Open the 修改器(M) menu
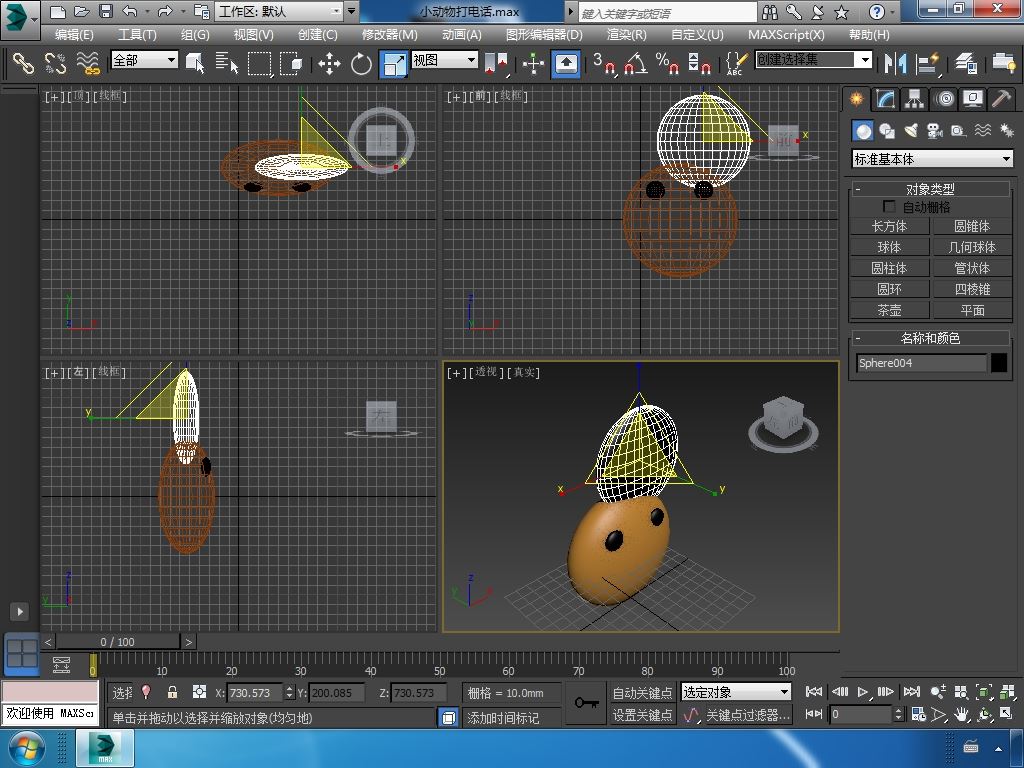Viewport: 1024px width, 768px height. click(x=390, y=34)
